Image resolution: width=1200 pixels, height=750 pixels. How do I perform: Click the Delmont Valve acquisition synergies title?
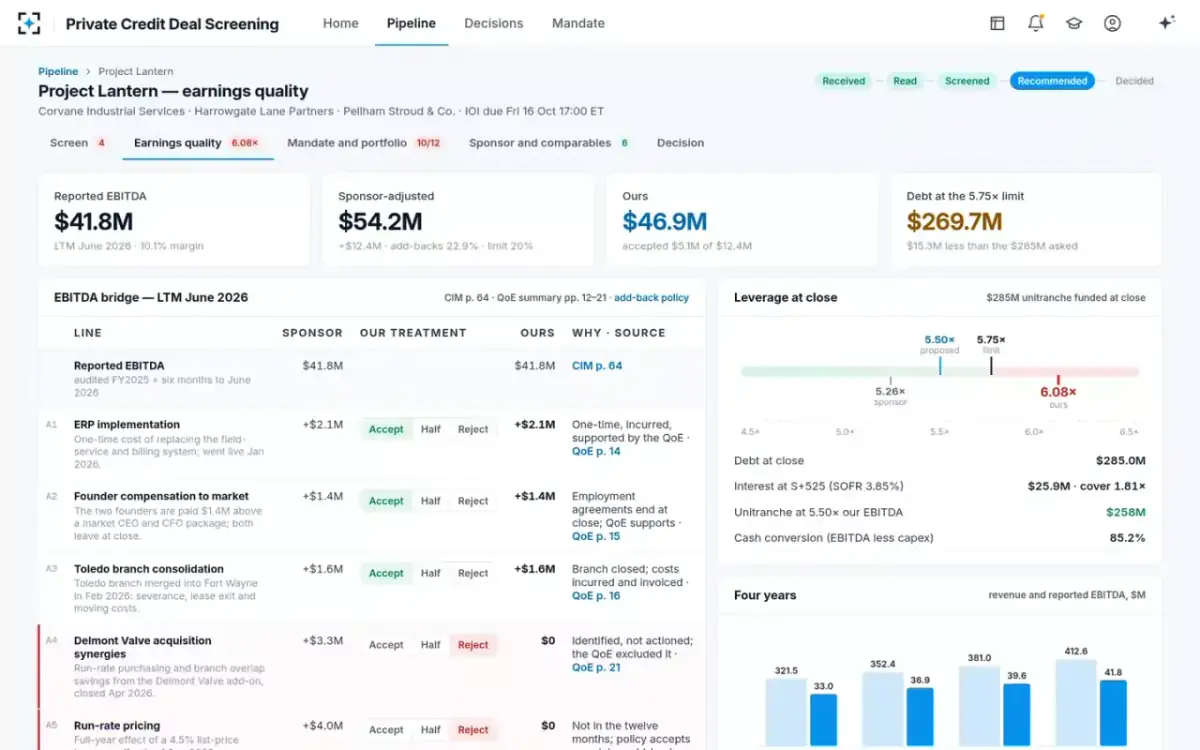coord(143,647)
